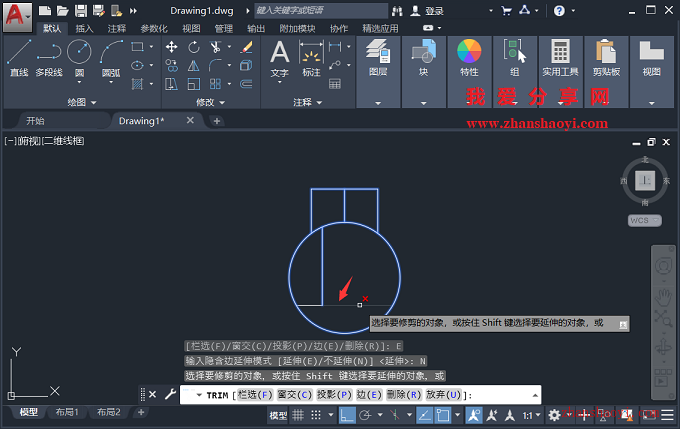
Task: Toggle object snap tracking in status bar
Action: (x=425, y=416)
